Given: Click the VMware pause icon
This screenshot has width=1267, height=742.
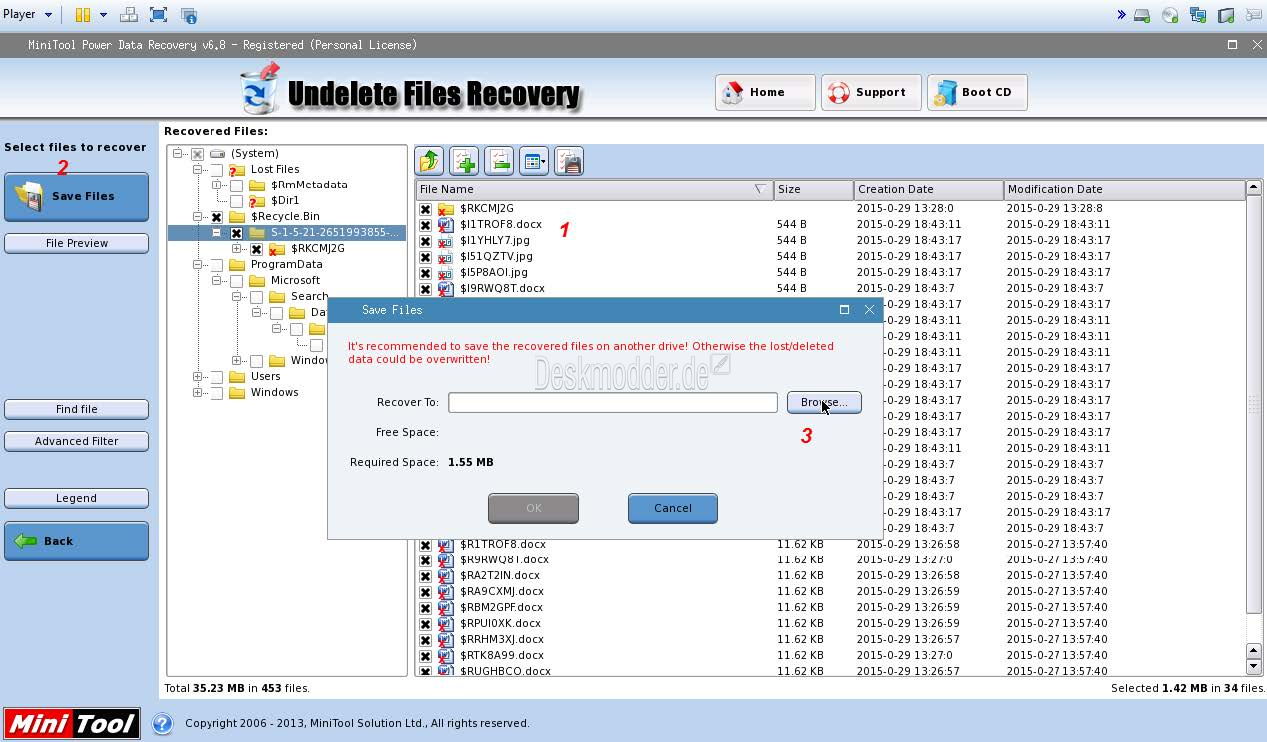Looking at the screenshot, I should click(x=83, y=15).
